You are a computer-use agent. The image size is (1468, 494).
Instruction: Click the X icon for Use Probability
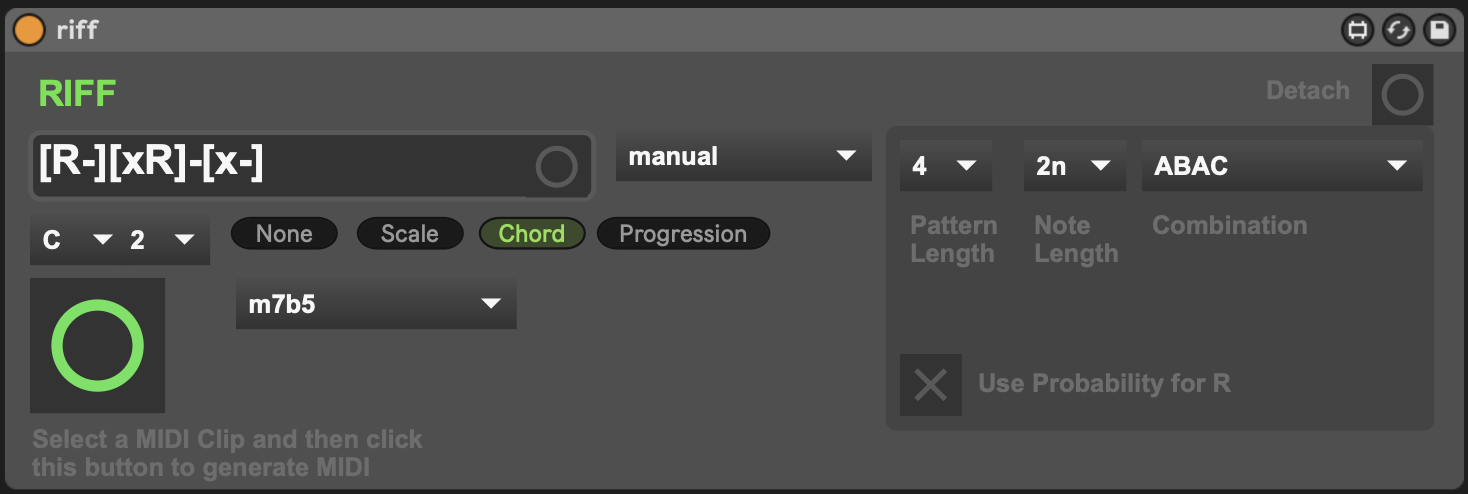pos(931,384)
